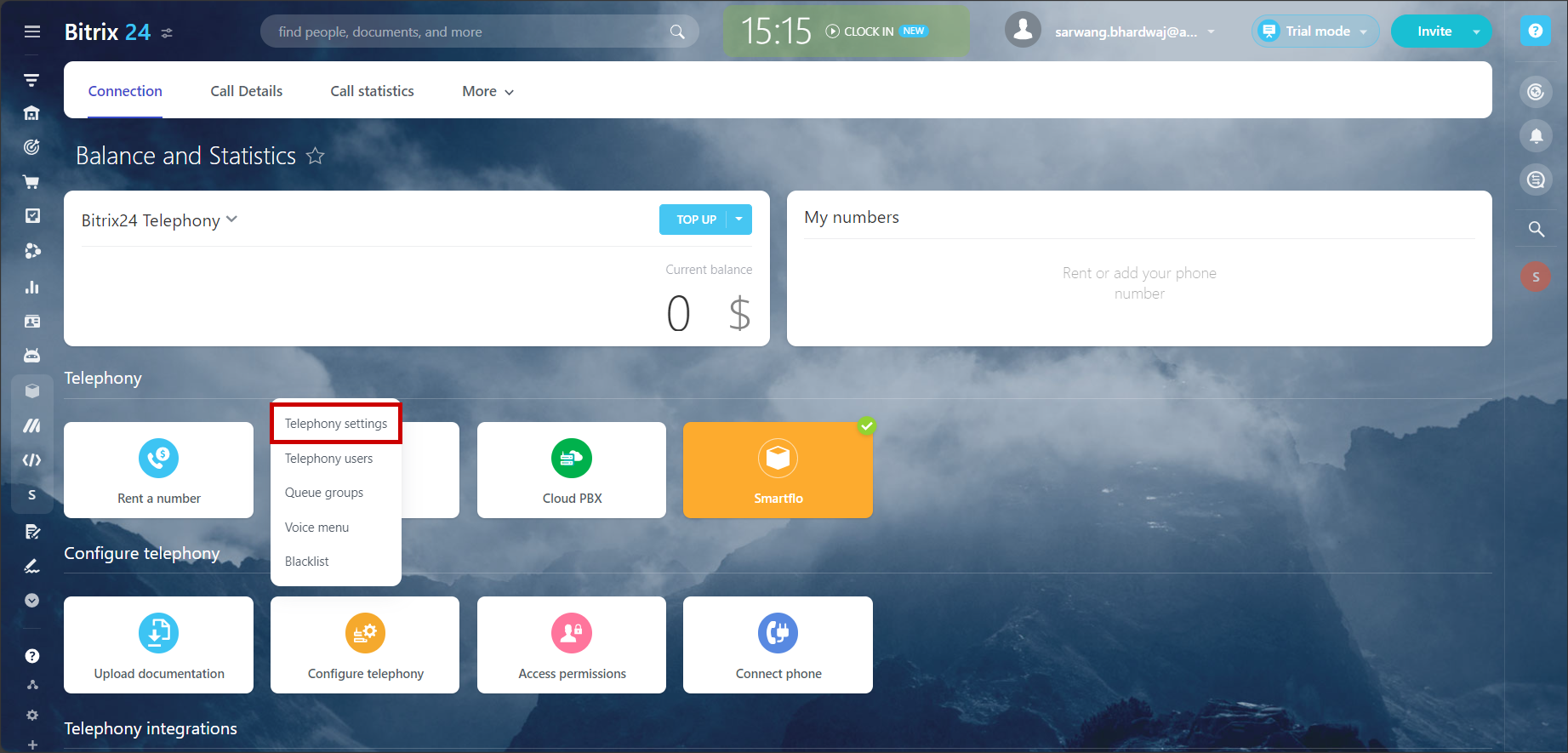Expand the More tab dropdown
The height and width of the screenshot is (753, 1568).
[488, 91]
